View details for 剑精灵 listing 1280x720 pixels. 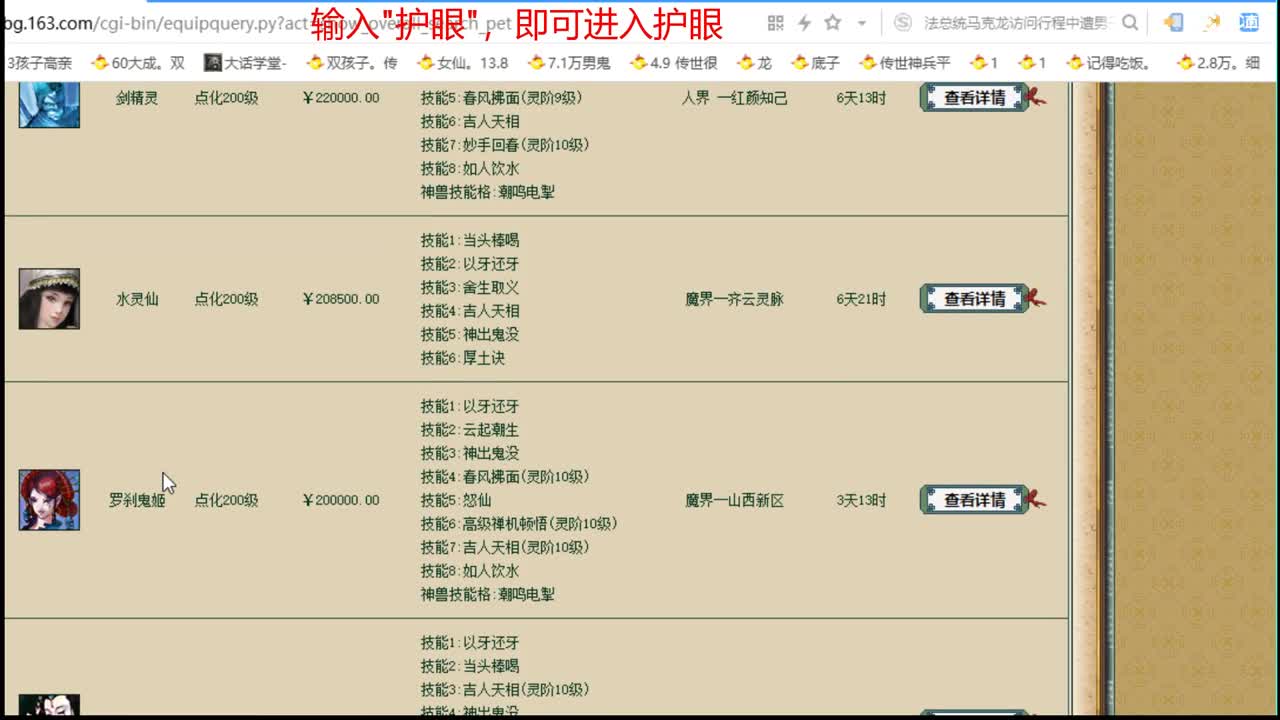tap(975, 98)
